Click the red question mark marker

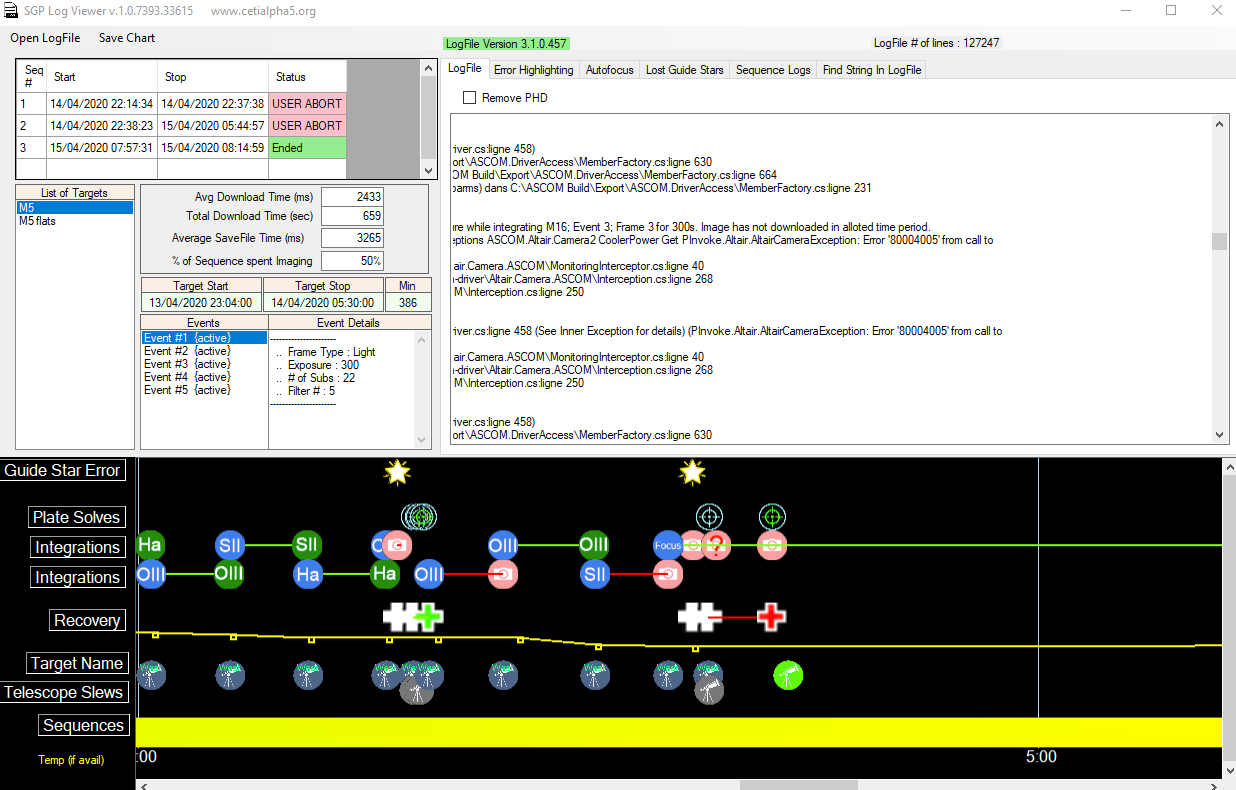(x=716, y=545)
